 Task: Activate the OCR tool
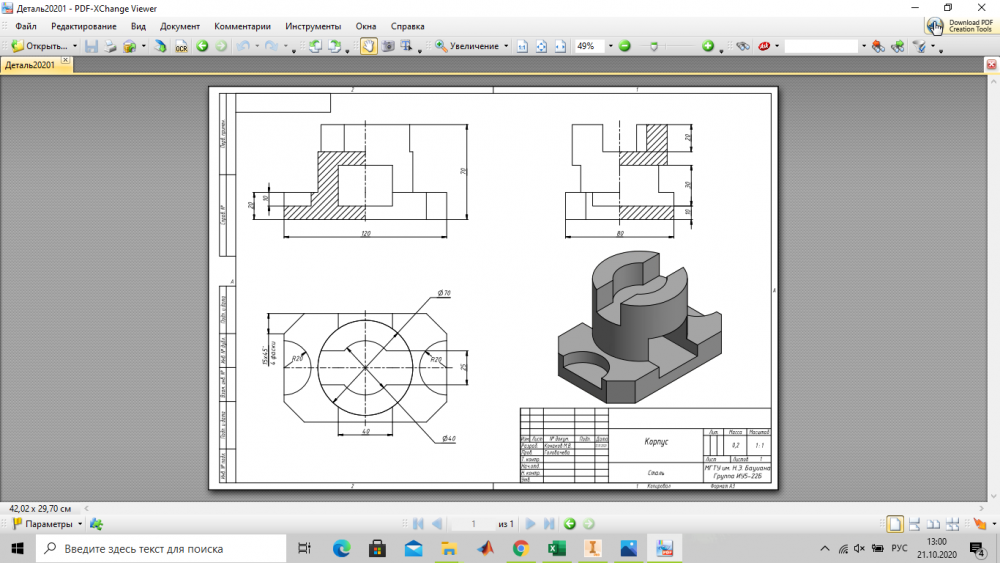point(181,46)
